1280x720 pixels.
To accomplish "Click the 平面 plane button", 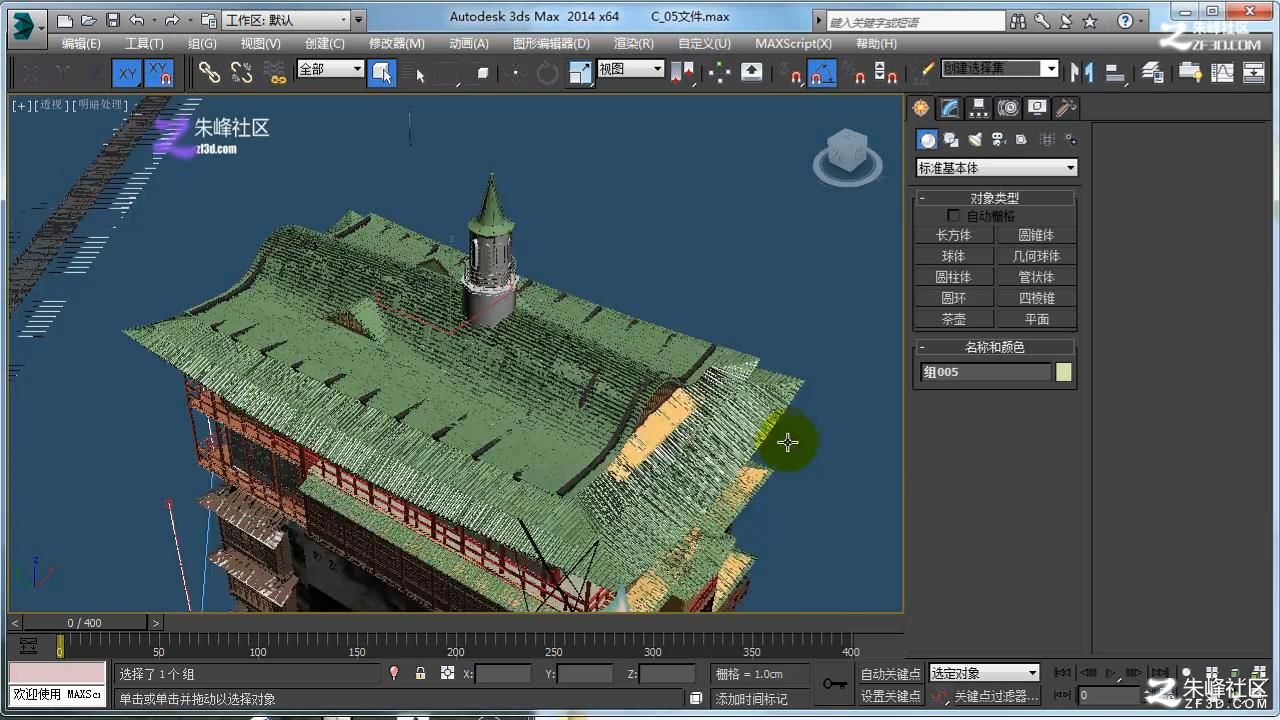I will (1036, 319).
